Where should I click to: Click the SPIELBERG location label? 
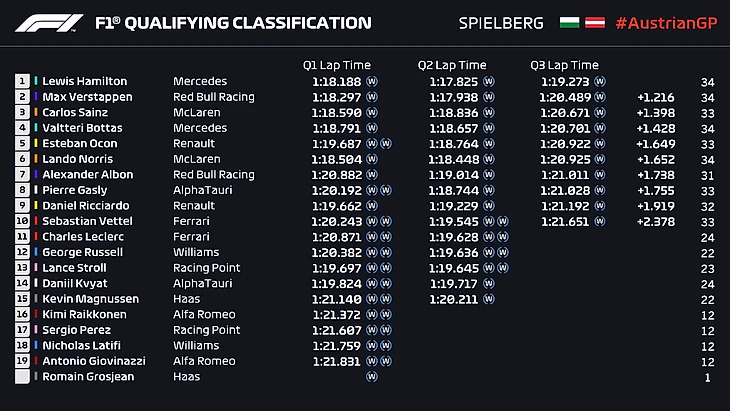point(501,23)
